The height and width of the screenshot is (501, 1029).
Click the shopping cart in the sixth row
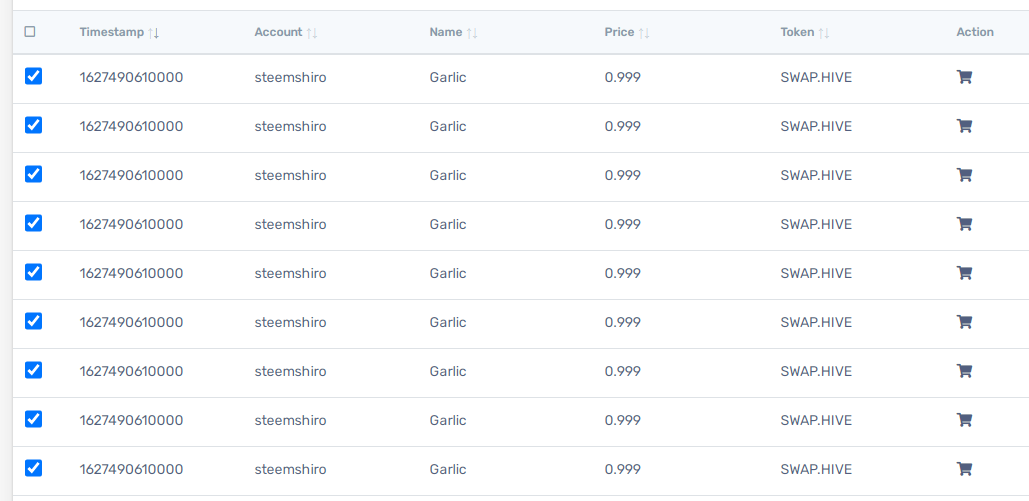[x=964, y=322]
